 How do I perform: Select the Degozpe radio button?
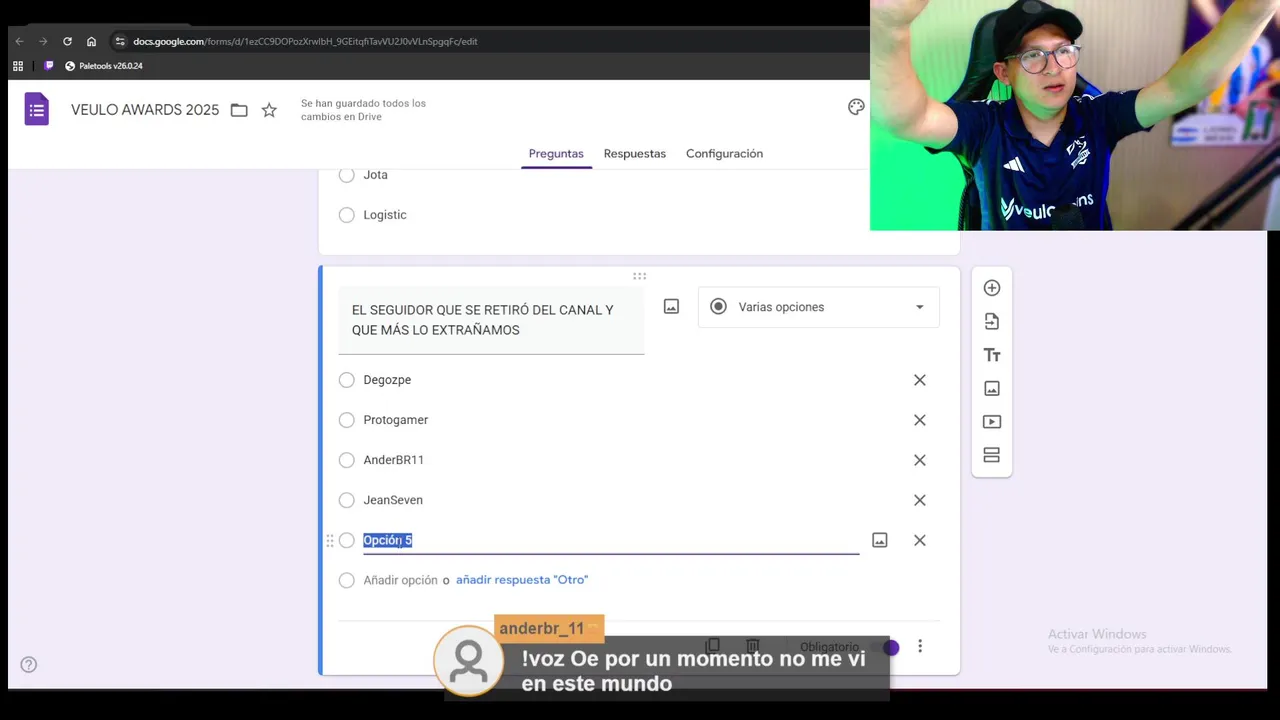(347, 380)
